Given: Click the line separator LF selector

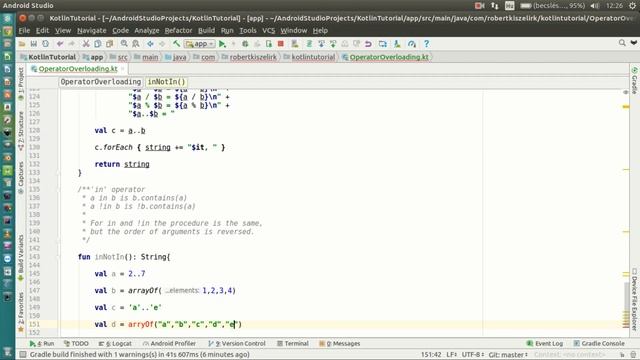Looking at the screenshot, I should 451,355.
